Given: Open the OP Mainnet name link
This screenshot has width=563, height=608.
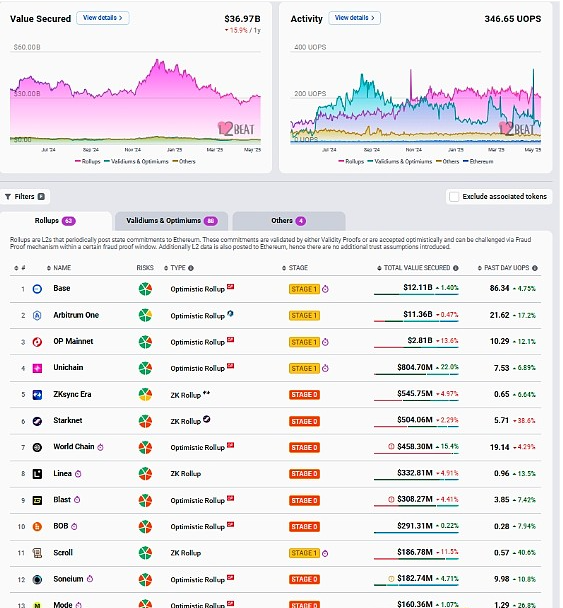Looking at the screenshot, I should coord(73,342).
